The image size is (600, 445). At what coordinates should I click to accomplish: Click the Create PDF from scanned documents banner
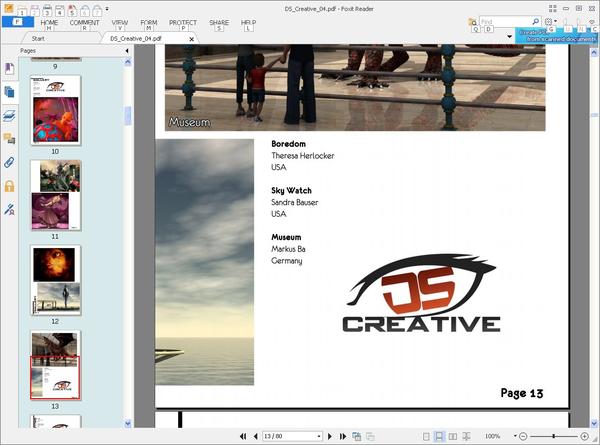[x=557, y=36]
